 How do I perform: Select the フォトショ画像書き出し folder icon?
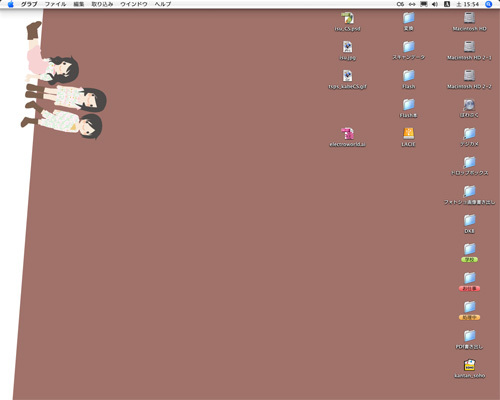469,192
